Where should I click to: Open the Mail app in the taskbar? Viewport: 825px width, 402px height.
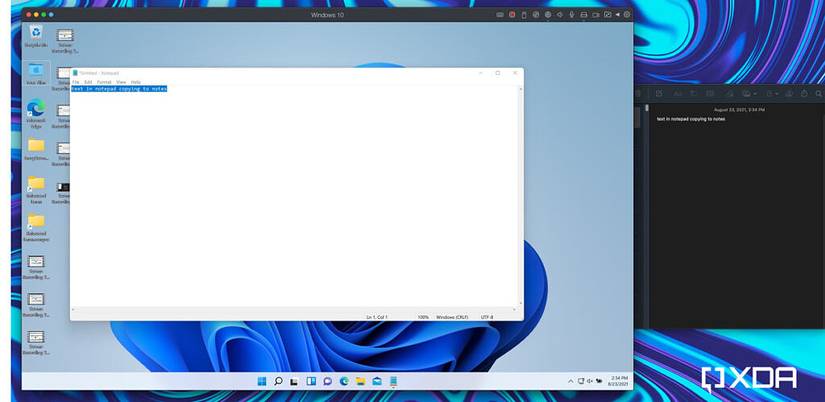coord(377,381)
